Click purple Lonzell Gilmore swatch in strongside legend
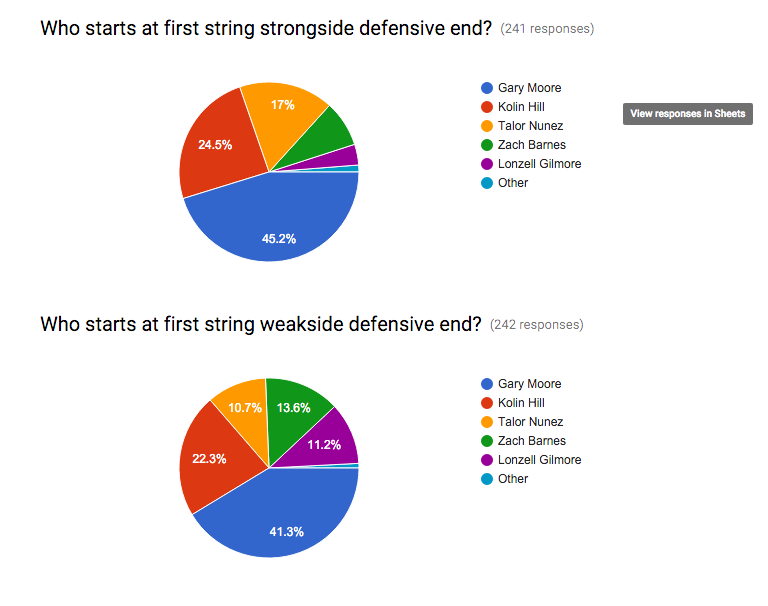This screenshot has width=768, height=606. pyautogui.click(x=487, y=164)
